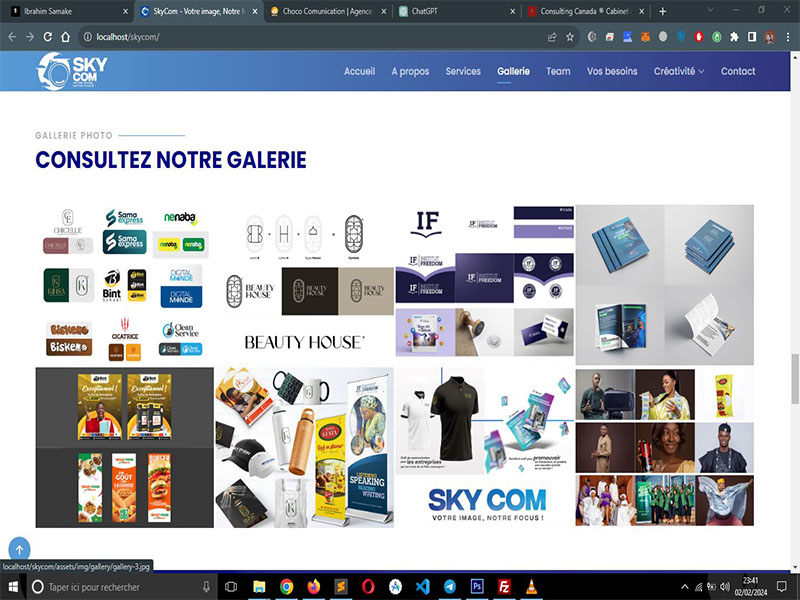Toggle the browser side panel icon

tap(752, 37)
